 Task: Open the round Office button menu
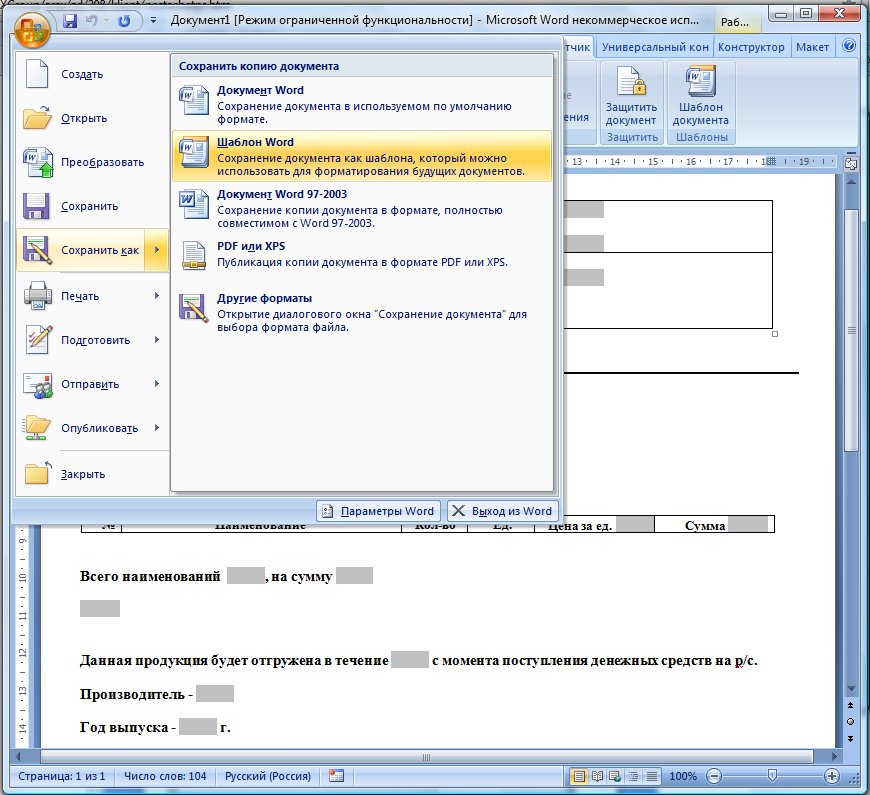(33, 28)
